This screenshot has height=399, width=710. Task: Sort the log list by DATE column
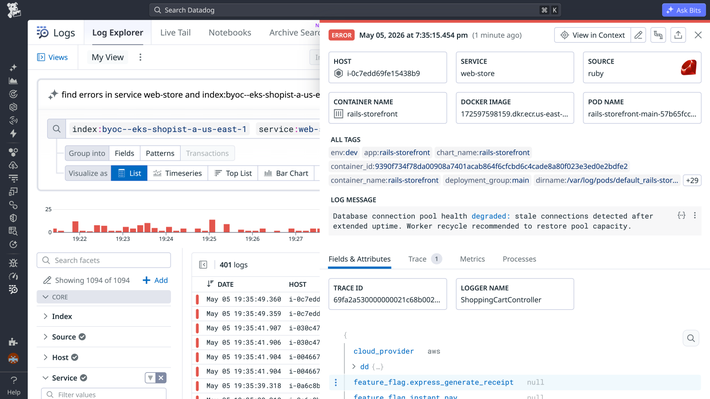coord(221,284)
